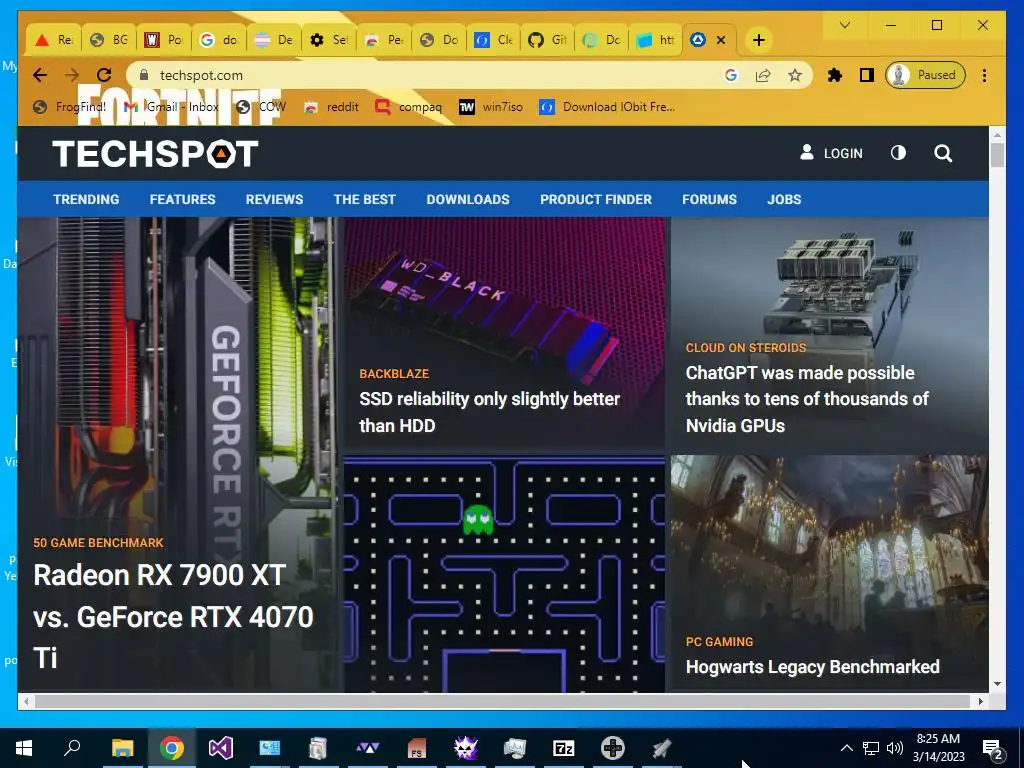Open the volume speaker icon
Image resolution: width=1024 pixels, height=768 pixels.
[895, 748]
